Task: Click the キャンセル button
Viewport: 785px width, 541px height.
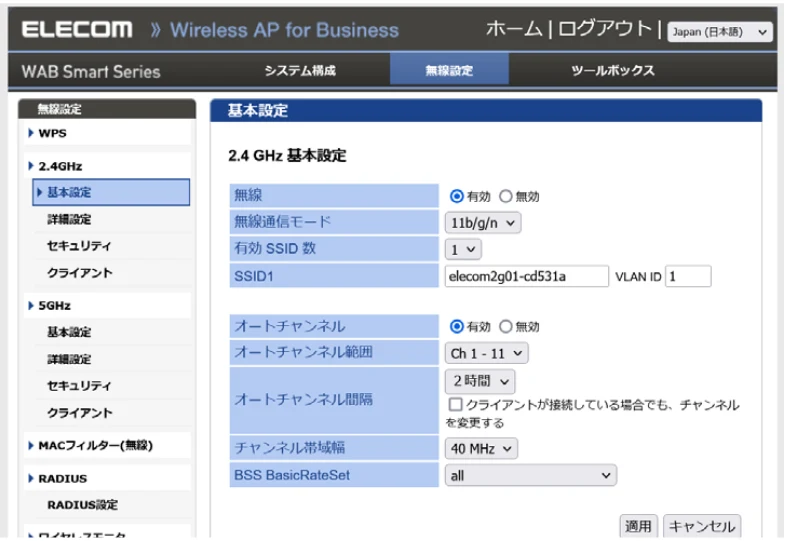Action: pyautogui.click(x=702, y=526)
